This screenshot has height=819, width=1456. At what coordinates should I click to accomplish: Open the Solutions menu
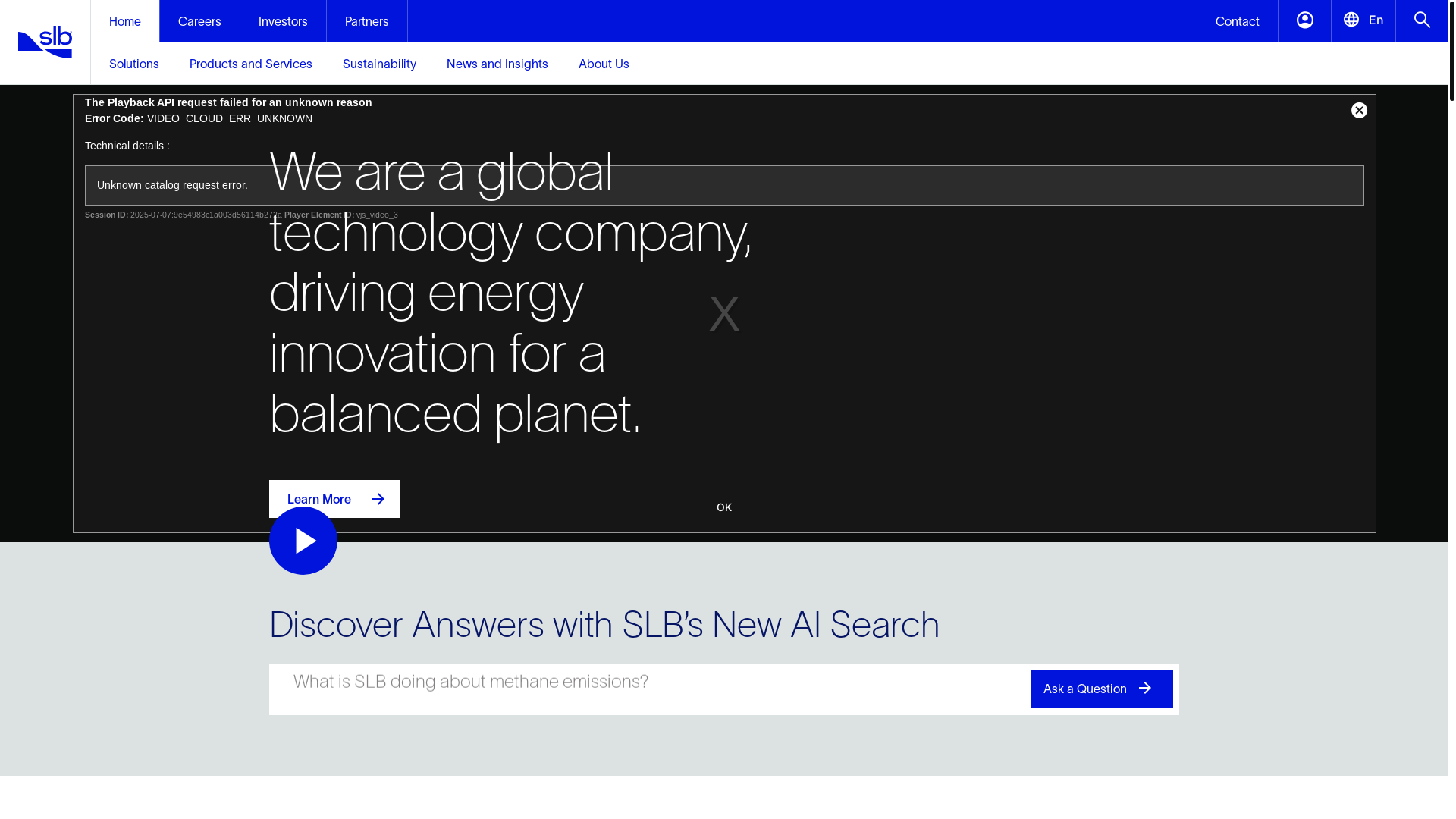coord(134,64)
